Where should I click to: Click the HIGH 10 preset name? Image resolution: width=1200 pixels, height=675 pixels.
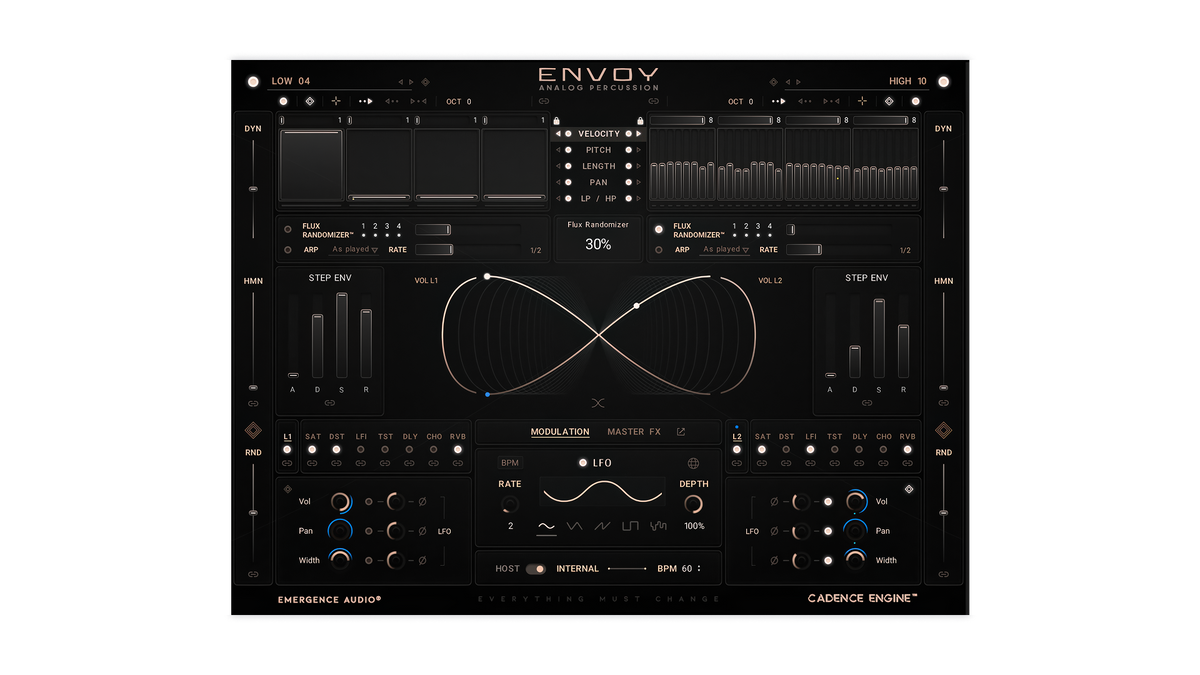(x=908, y=81)
